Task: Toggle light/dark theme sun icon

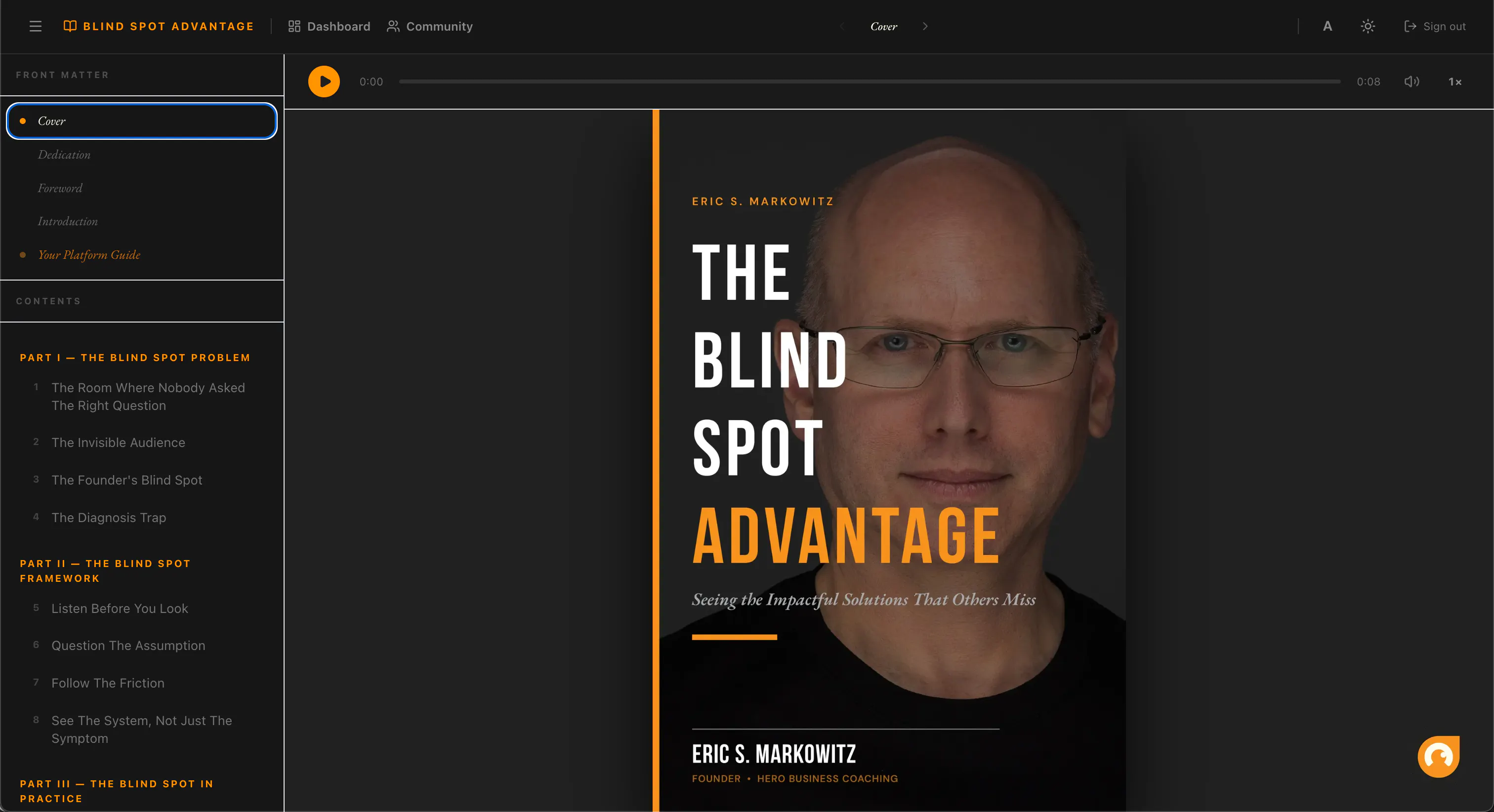Action: click(1368, 26)
